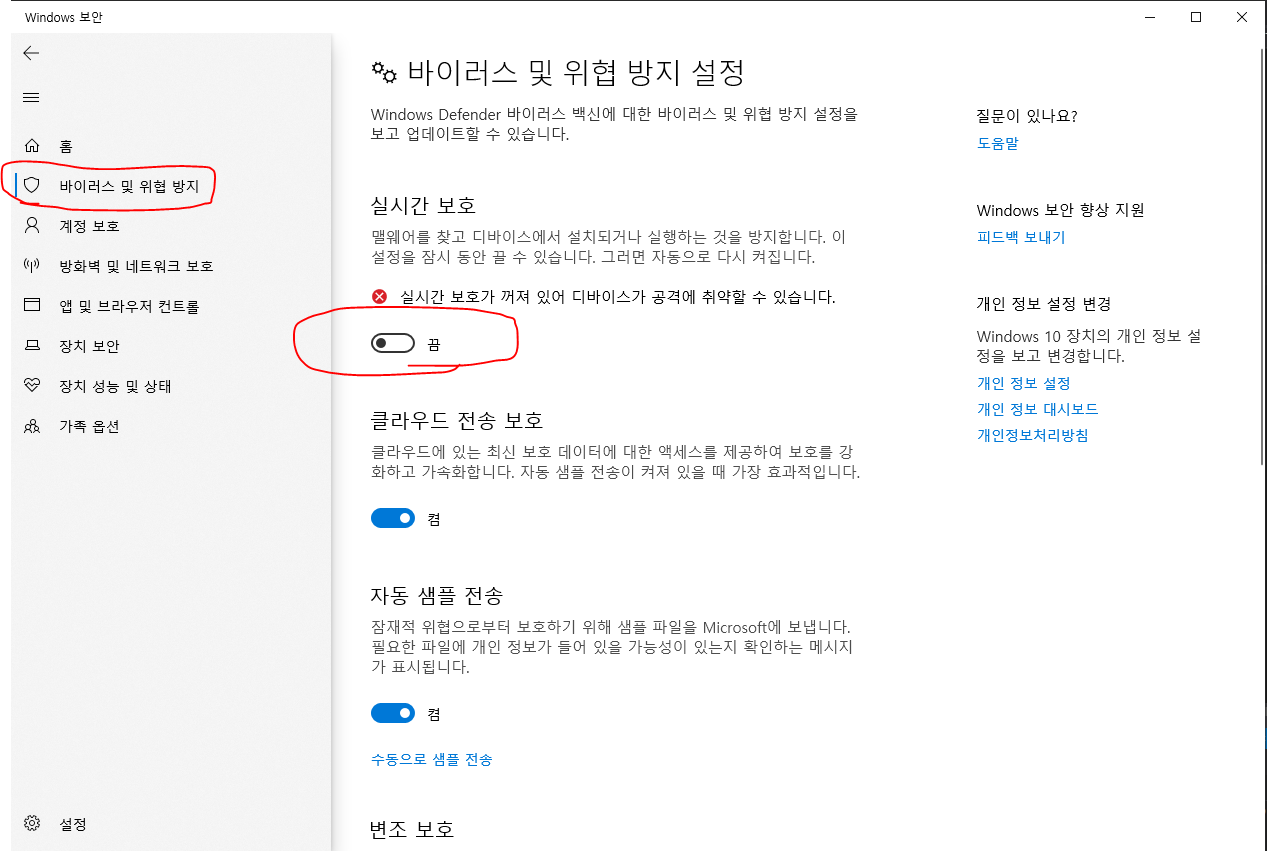
Task: Click the red error icon beside real-time protection warning
Action: 379,297
